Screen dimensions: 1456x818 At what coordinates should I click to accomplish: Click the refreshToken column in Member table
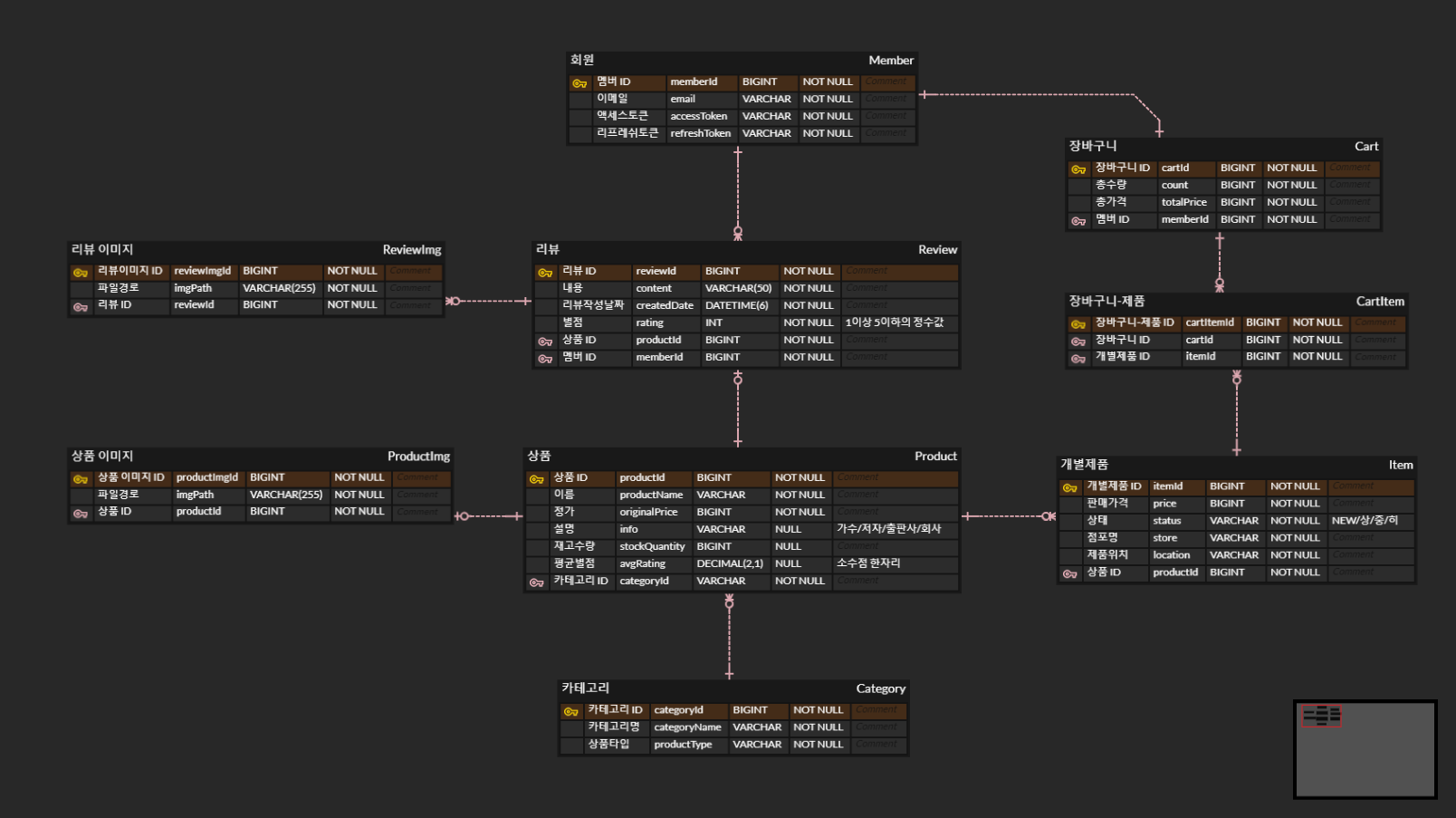700,134
